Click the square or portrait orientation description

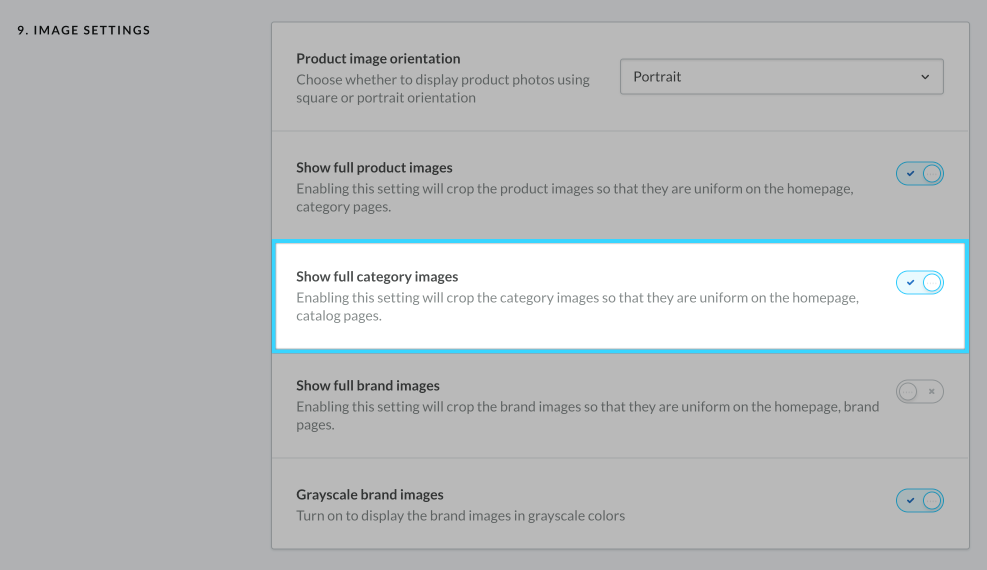(x=442, y=89)
